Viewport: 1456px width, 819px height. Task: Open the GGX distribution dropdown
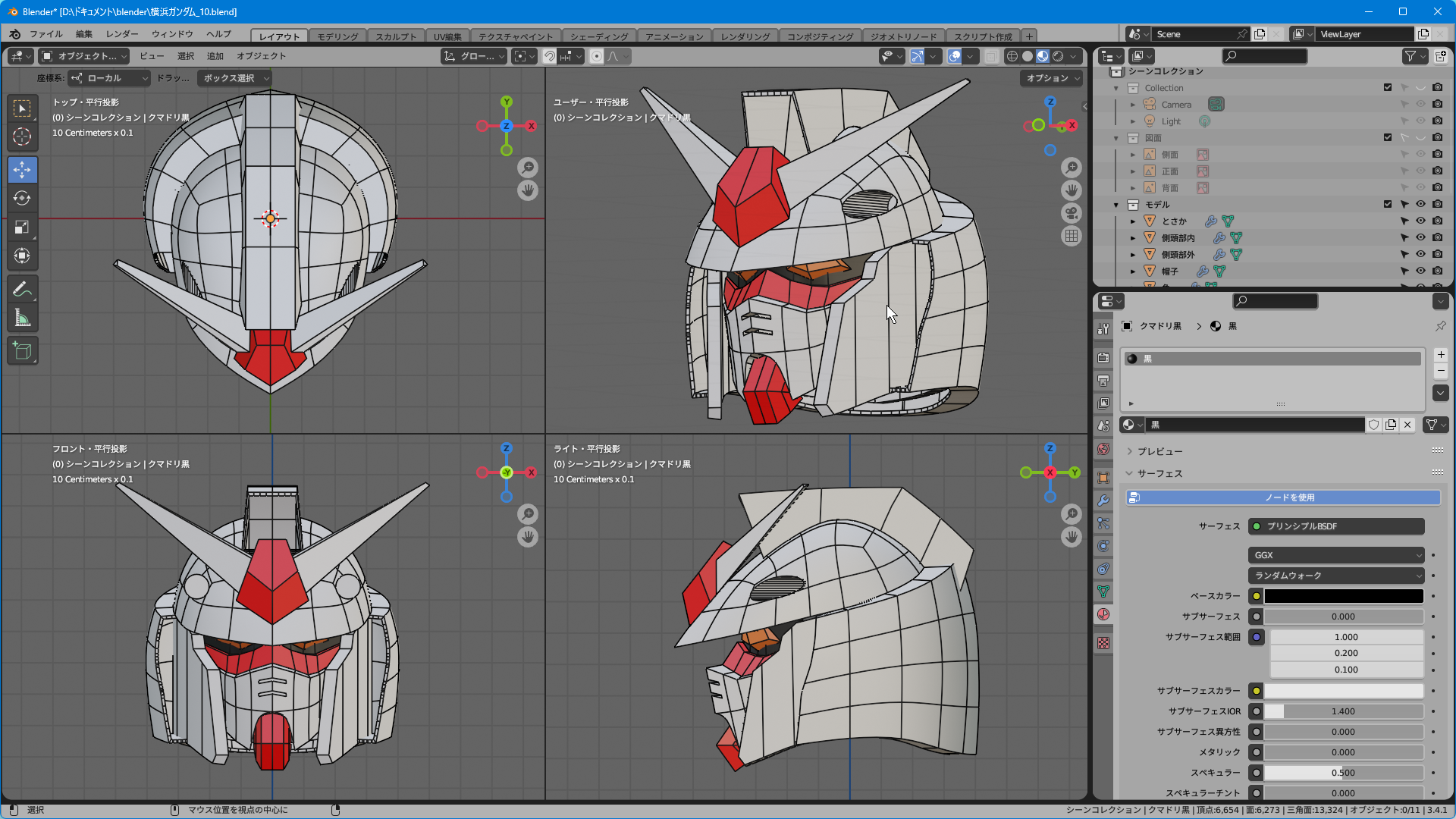[1335, 555]
